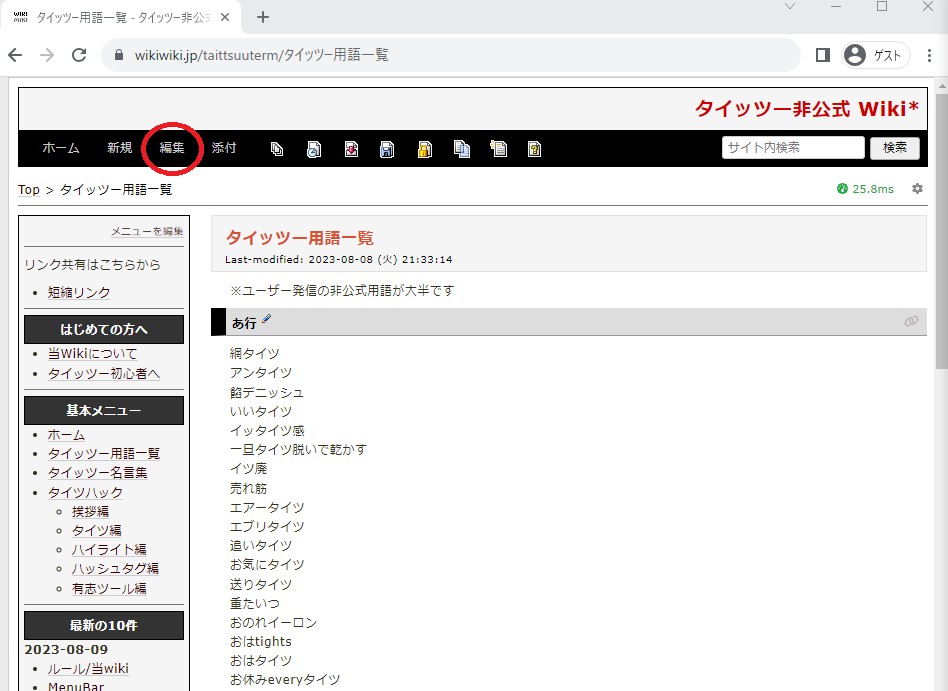Edit the あ行 section with the pencil icon
Screen dimensions: 948x691
coord(267,320)
